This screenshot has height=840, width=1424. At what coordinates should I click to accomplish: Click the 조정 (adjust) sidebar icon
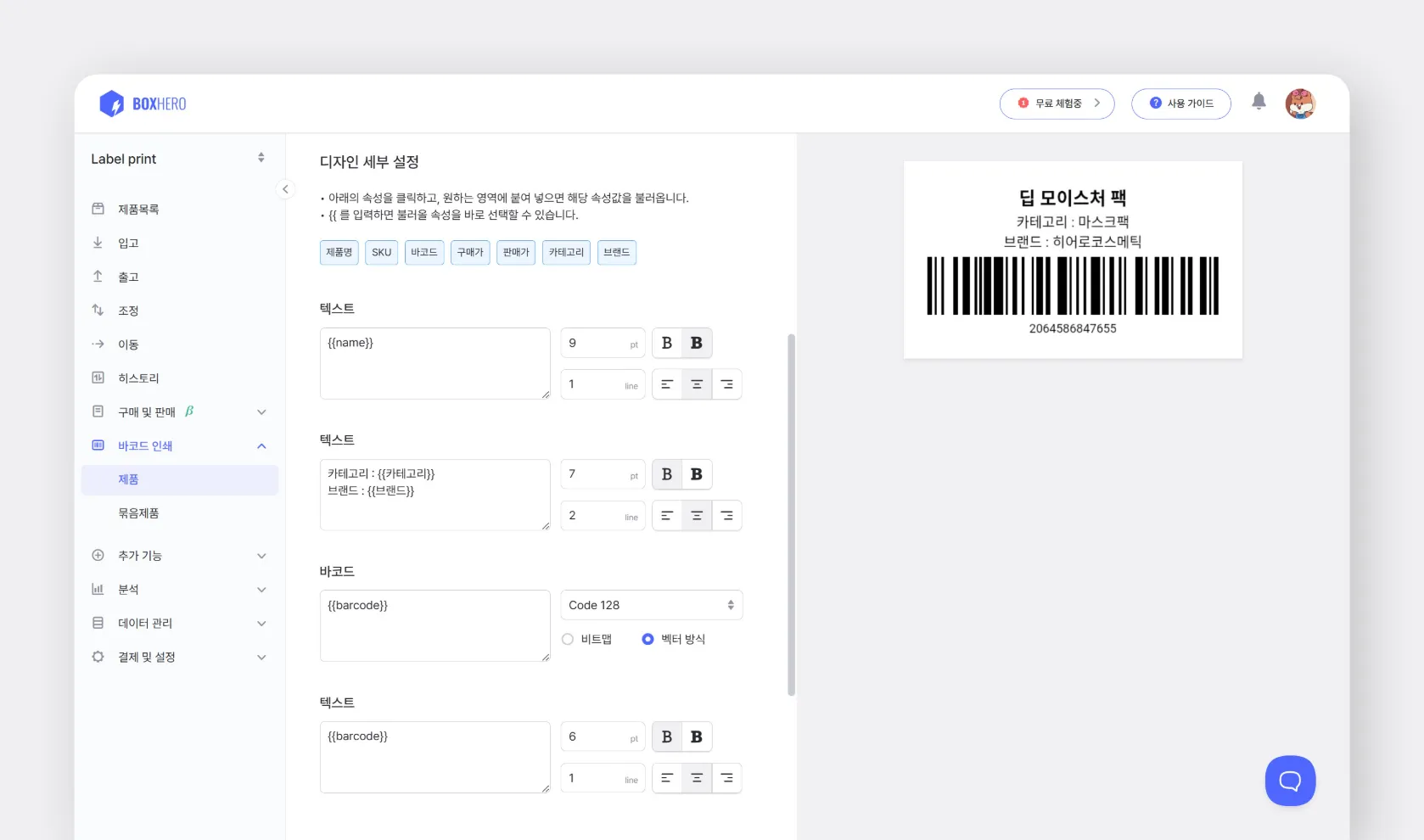98,310
